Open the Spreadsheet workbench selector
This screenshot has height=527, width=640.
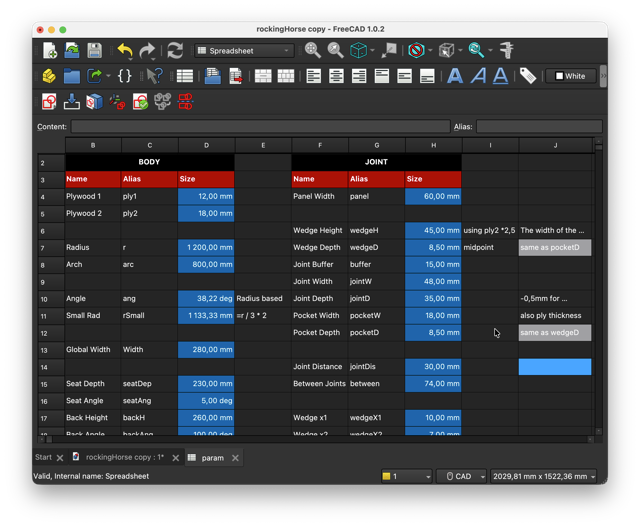244,51
